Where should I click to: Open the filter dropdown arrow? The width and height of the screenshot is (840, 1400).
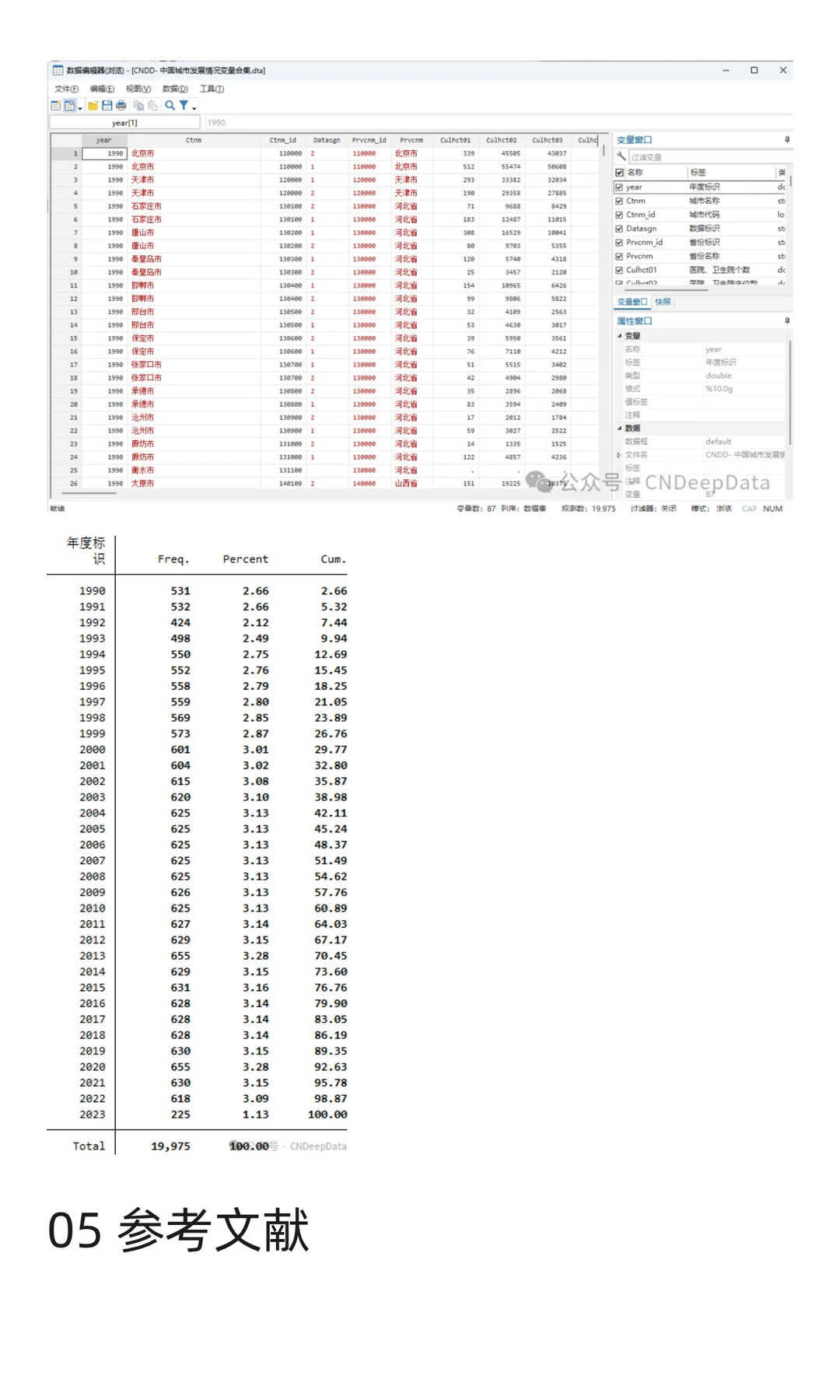click(194, 107)
